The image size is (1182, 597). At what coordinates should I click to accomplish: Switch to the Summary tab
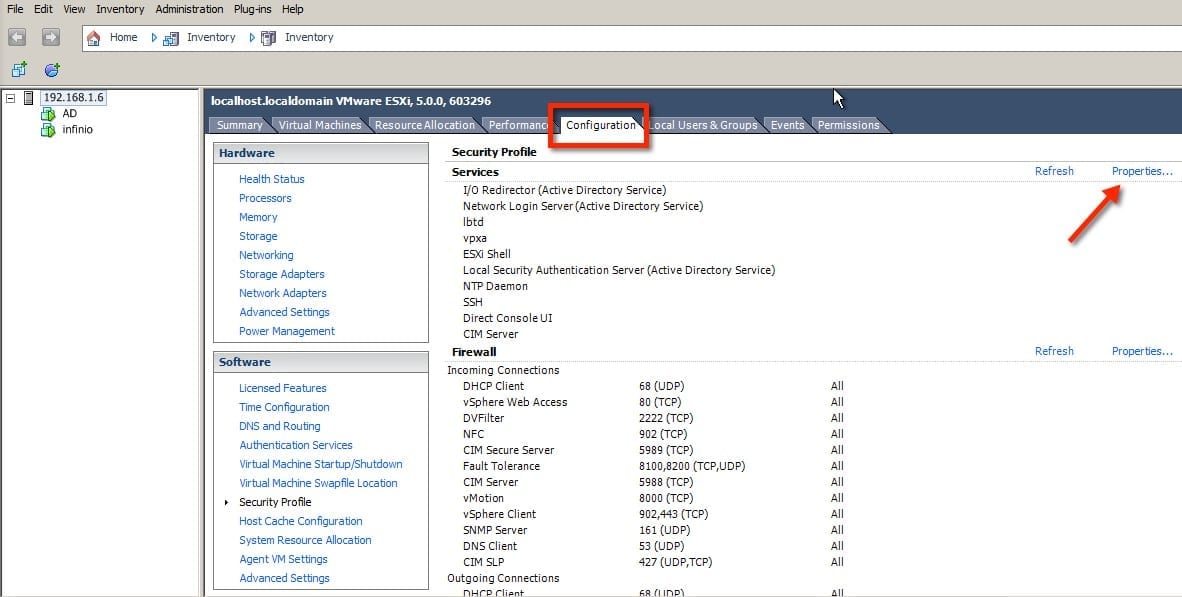240,125
